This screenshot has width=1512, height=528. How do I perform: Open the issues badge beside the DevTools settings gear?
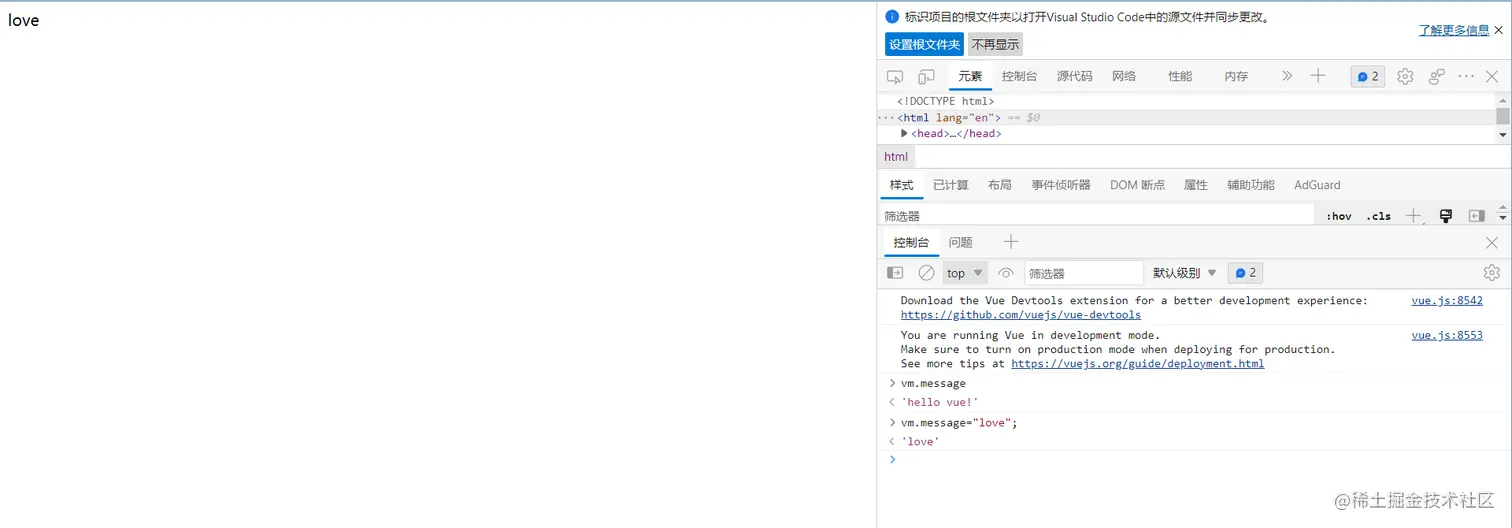pos(1368,76)
